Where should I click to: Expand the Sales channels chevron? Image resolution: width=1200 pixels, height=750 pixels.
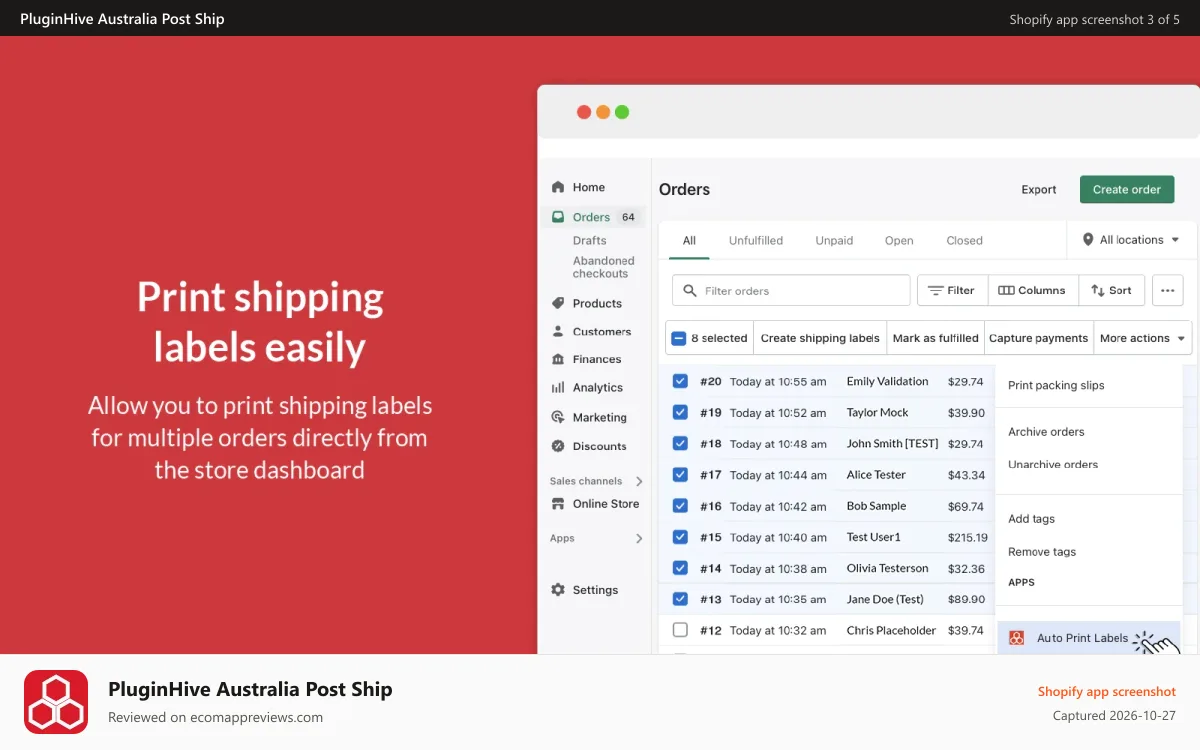click(x=639, y=481)
